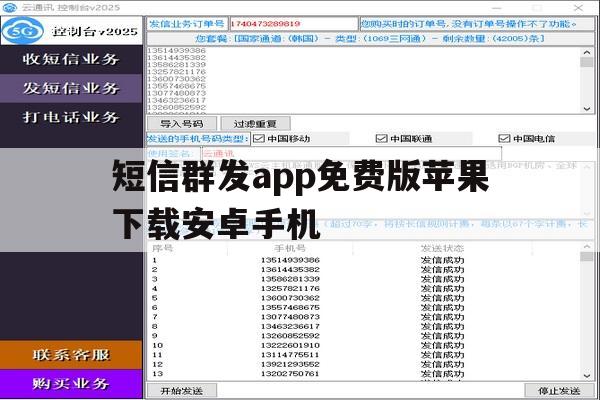Minimize the 云通讯 控制台 window
Screen dimensions: 600x400
tap(496, 7)
